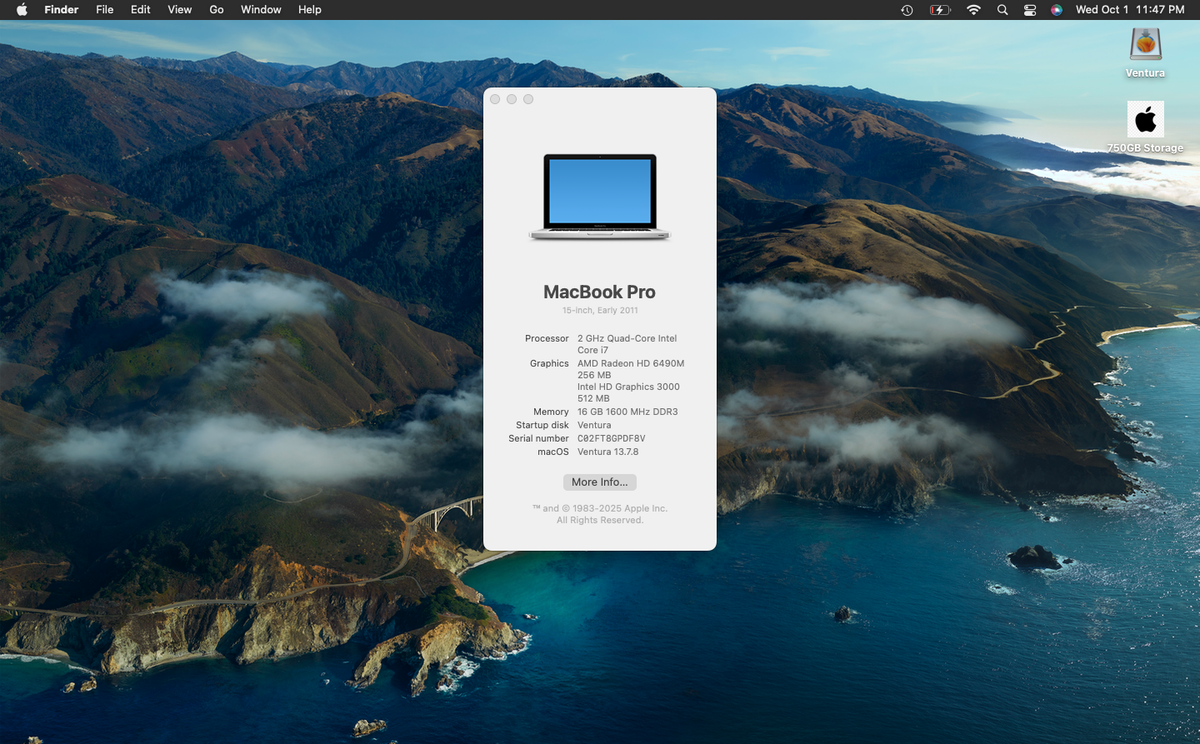
Task: Launch Siri from the menu bar
Action: 1057,10
